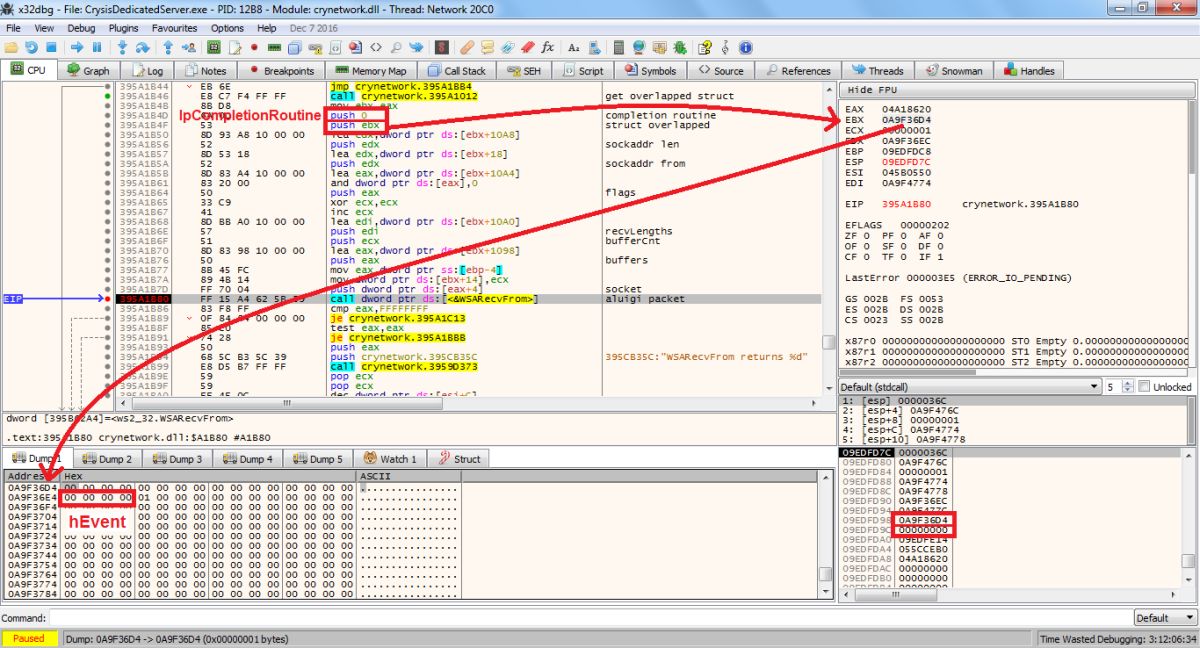This screenshot has height=648, width=1200.
Task: Search strings with the A icon
Action: 573,47
